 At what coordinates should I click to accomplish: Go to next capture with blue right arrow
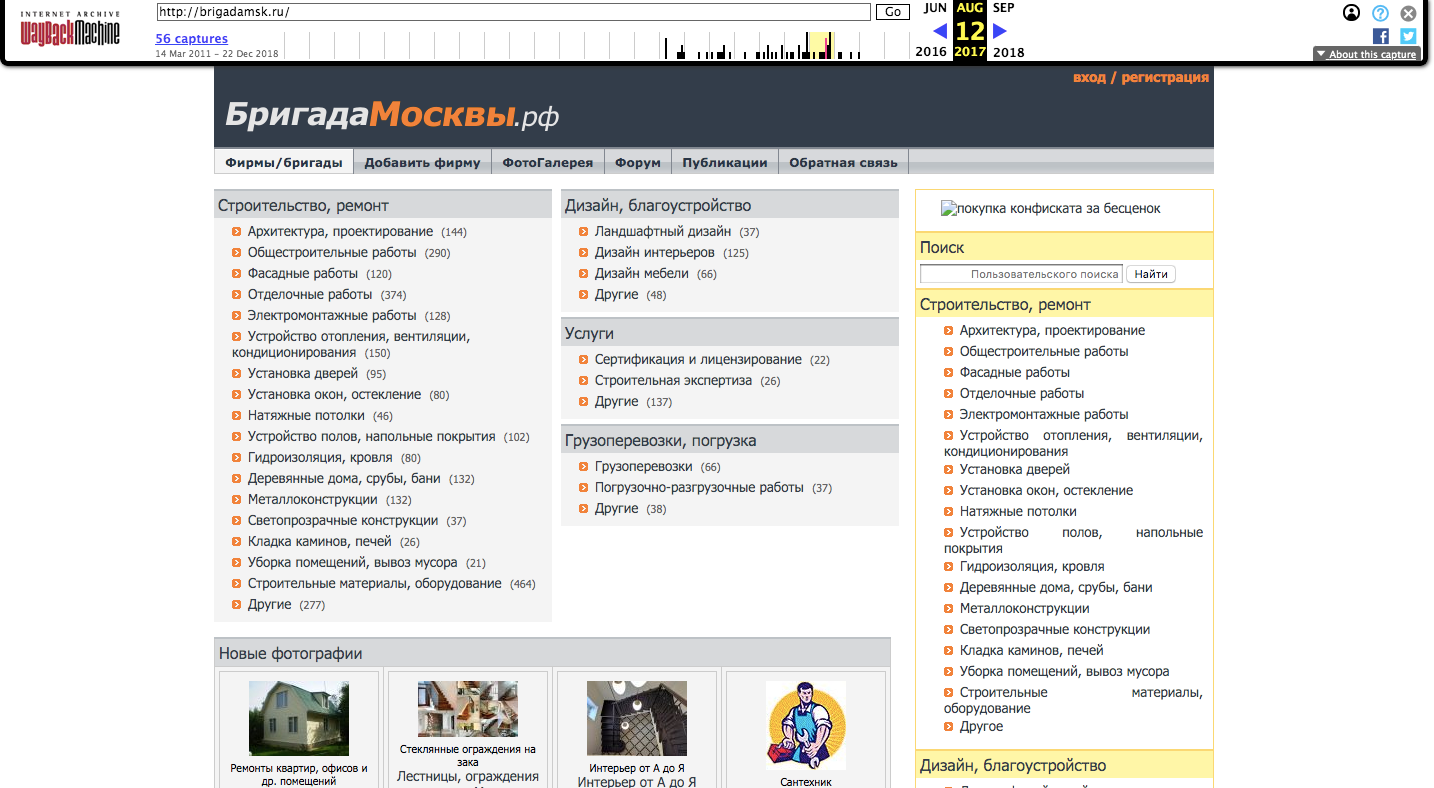point(999,31)
